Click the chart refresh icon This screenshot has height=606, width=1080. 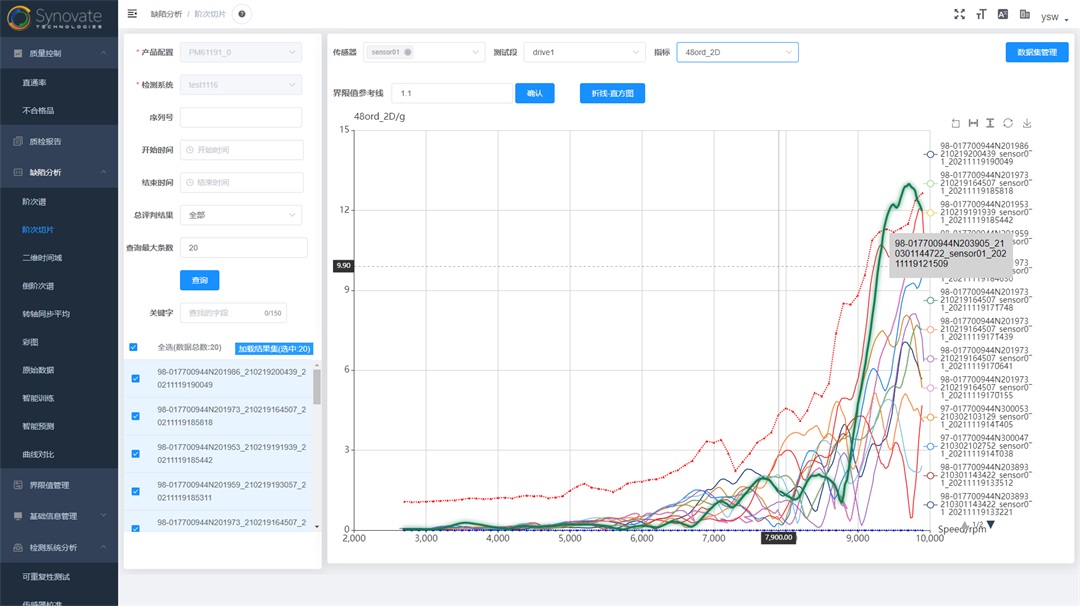[x=1008, y=123]
